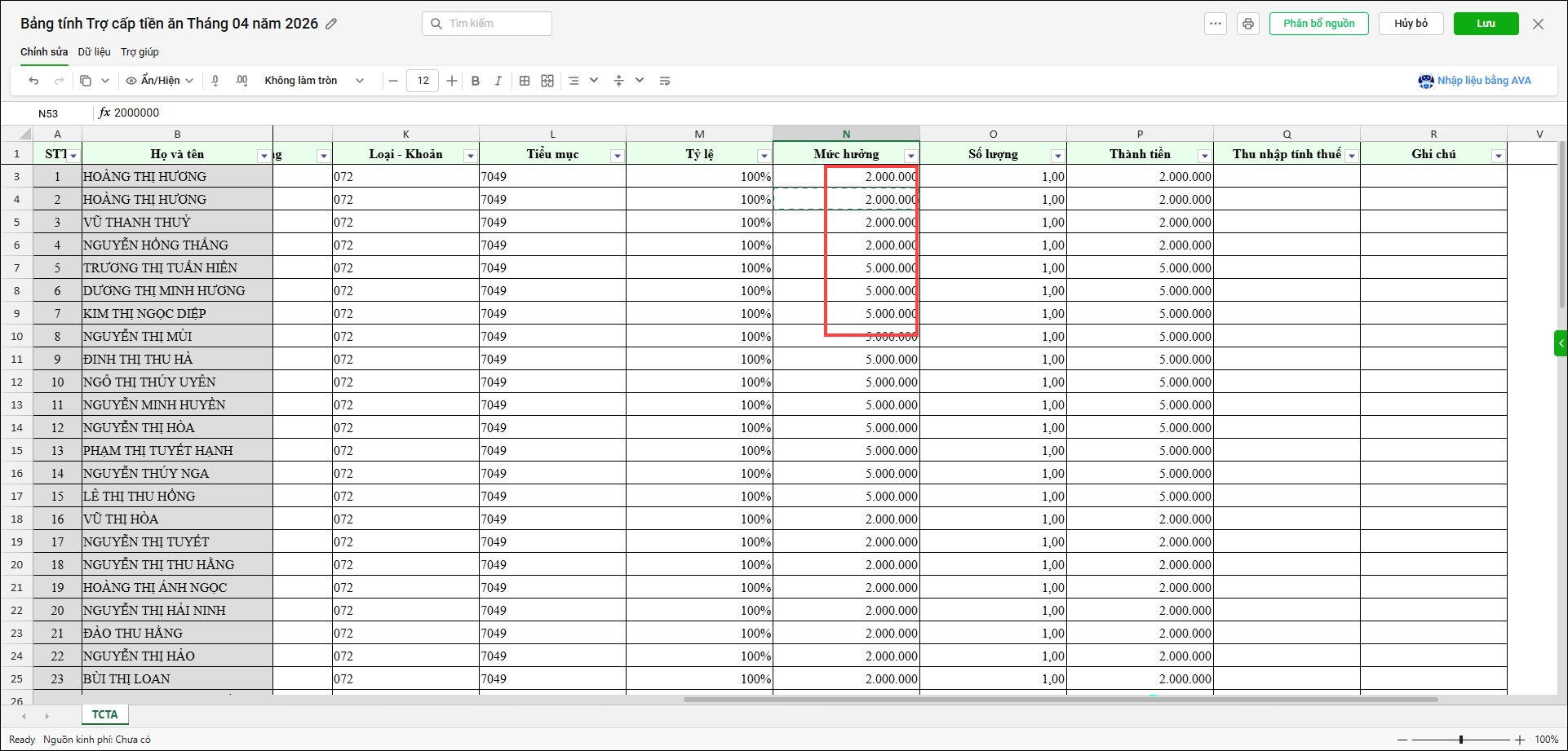
Task: Click the print icon button
Action: point(1247,24)
